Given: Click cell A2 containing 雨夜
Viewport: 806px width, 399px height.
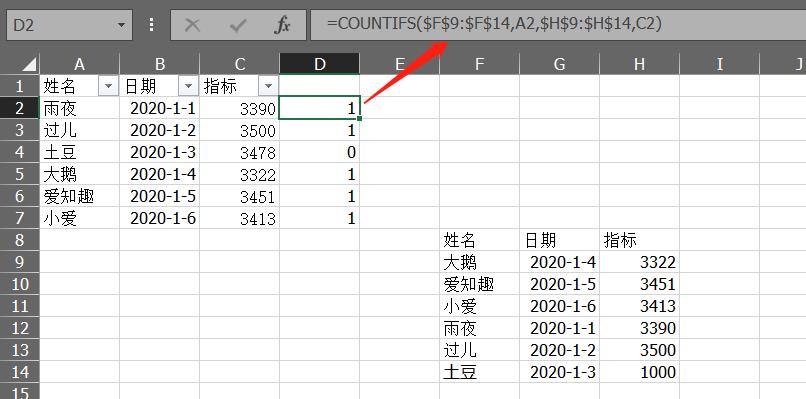Looking at the screenshot, I should tap(80, 108).
